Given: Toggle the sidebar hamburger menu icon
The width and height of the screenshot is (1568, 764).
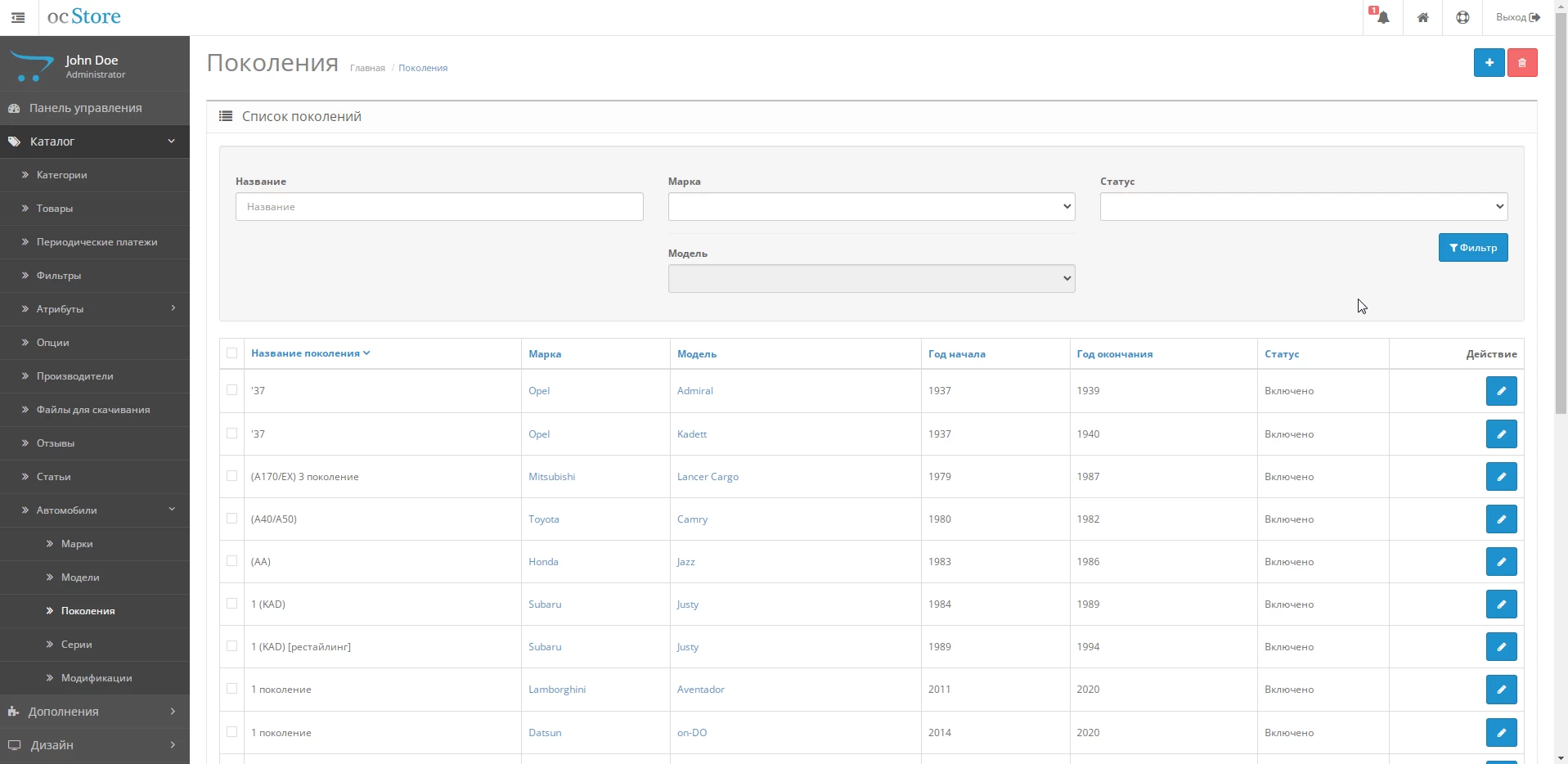Looking at the screenshot, I should 18,17.
